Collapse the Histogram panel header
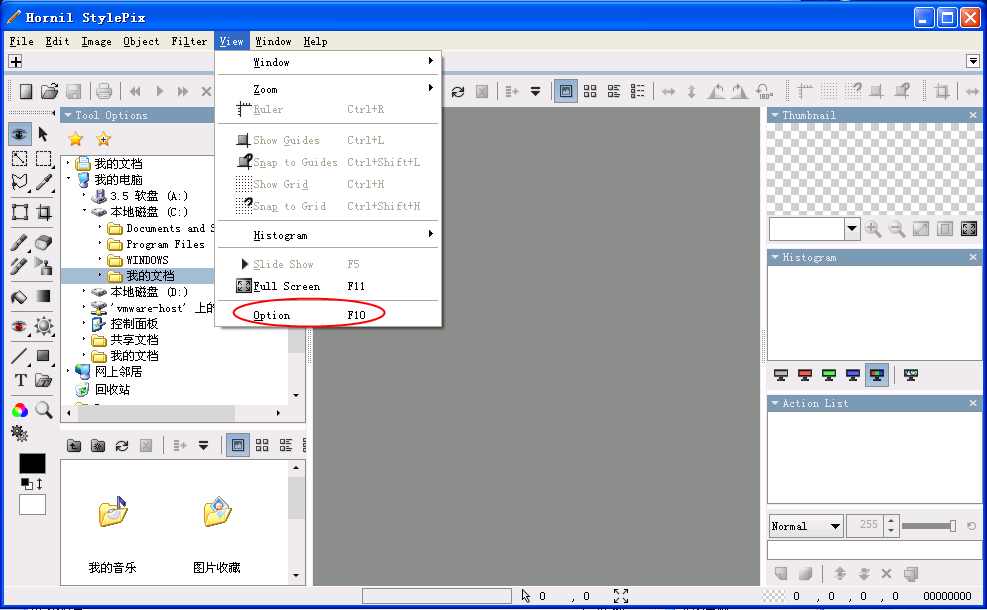Screen dimensions: 987x610 (x=776, y=257)
